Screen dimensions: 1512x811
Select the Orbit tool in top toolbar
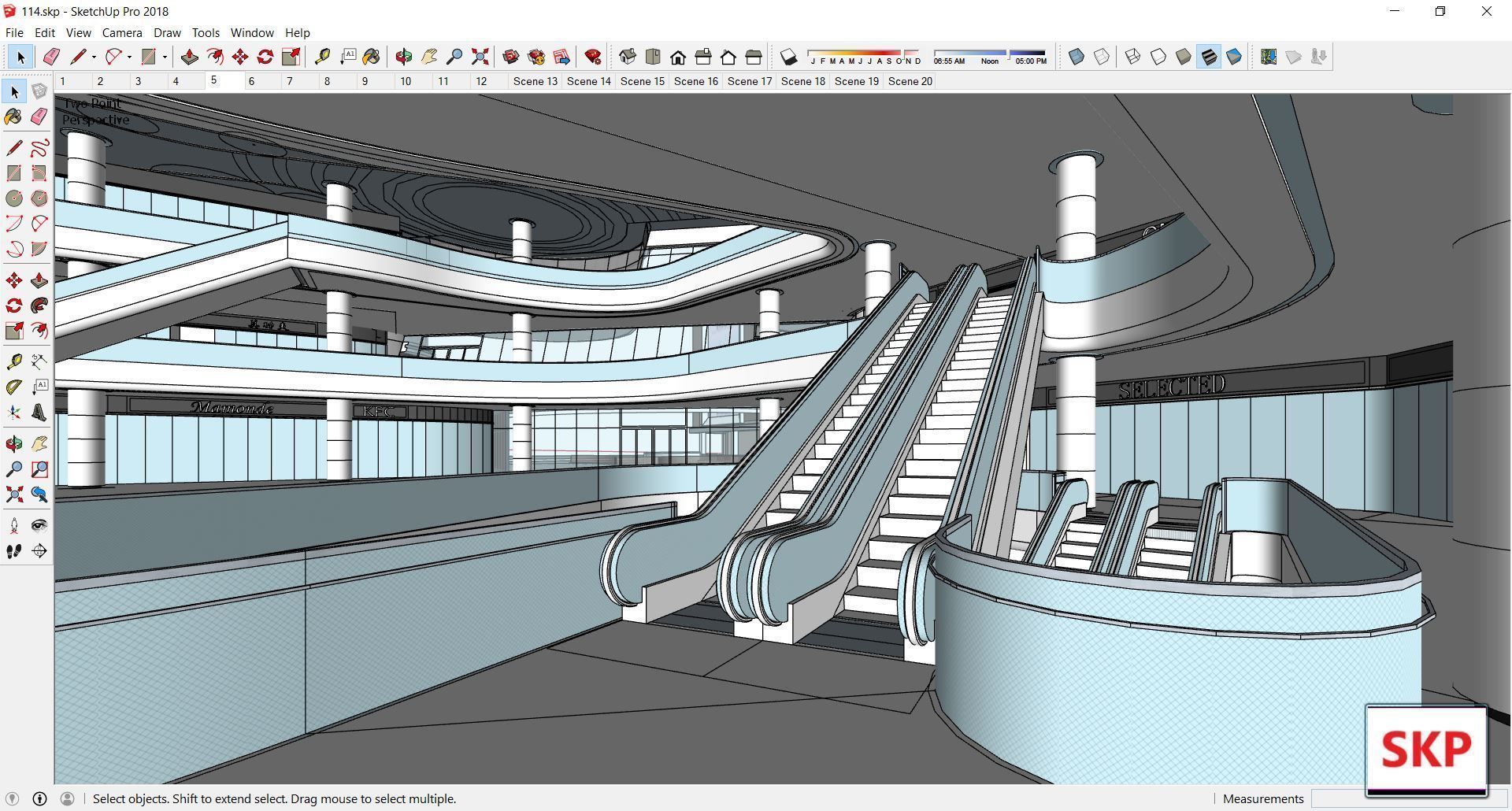(403, 57)
